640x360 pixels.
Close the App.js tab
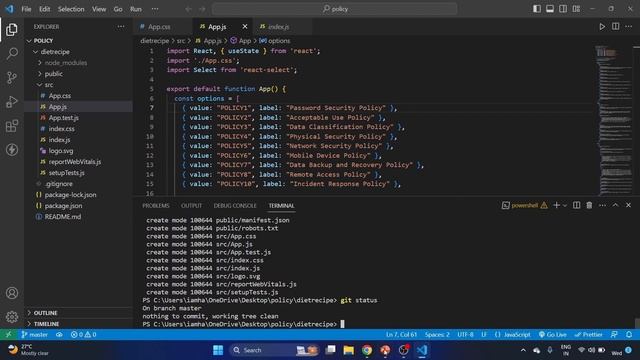[x=244, y=27]
